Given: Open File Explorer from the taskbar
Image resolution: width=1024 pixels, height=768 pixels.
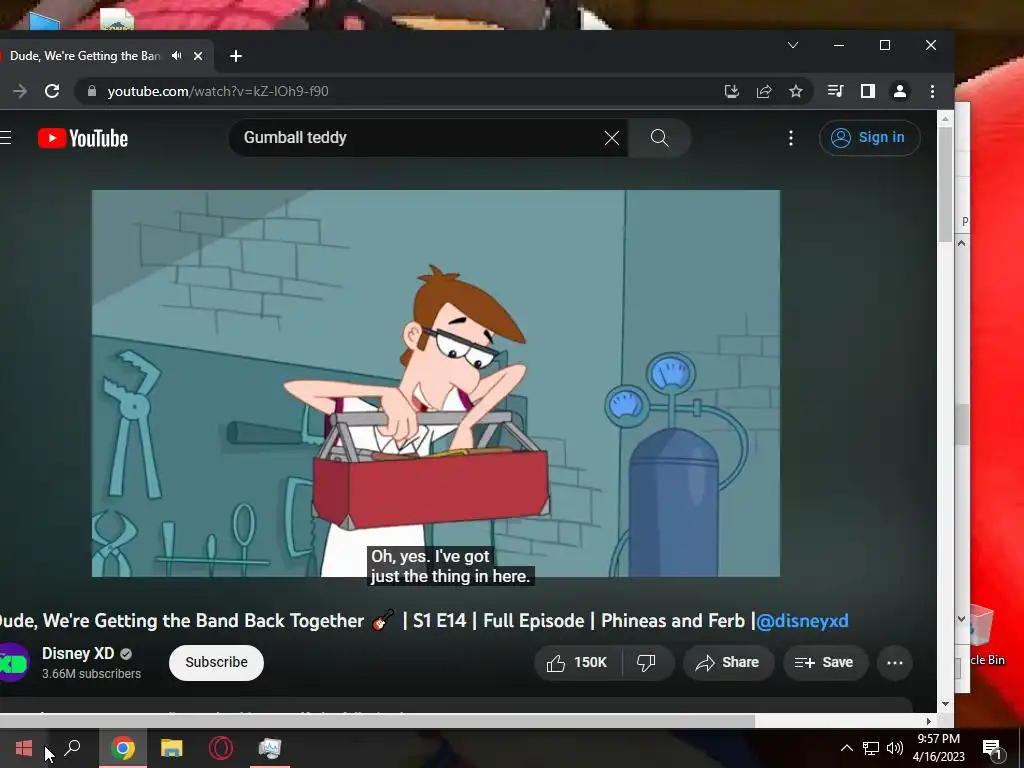Looking at the screenshot, I should pos(172,748).
